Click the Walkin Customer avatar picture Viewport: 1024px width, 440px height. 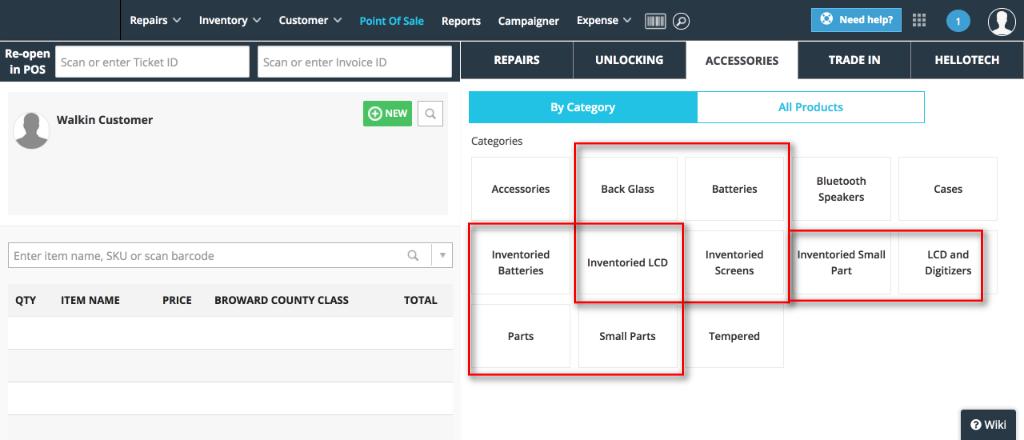31,130
